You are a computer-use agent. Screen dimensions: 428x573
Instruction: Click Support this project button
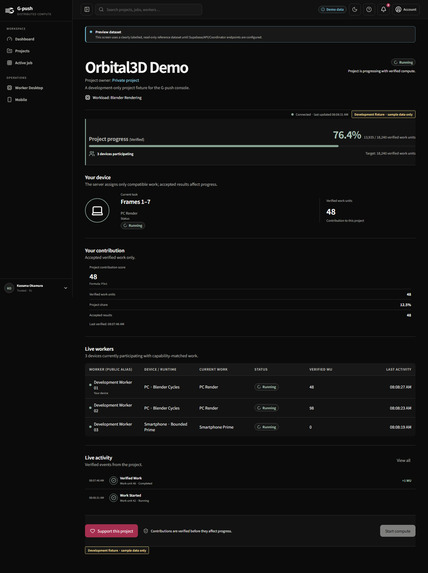click(x=111, y=531)
